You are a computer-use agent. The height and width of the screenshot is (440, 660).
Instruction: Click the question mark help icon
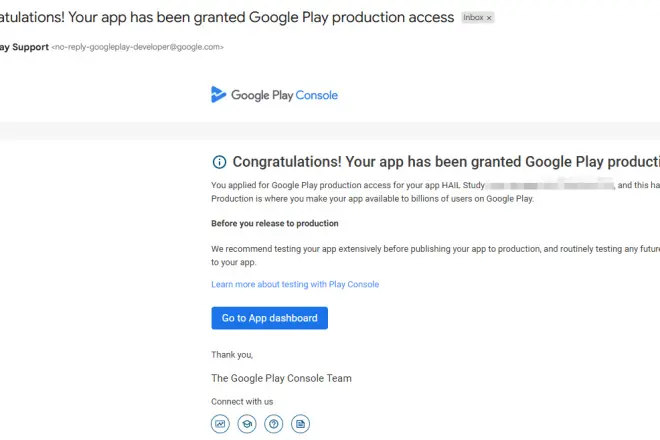click(x=274, y=424)
